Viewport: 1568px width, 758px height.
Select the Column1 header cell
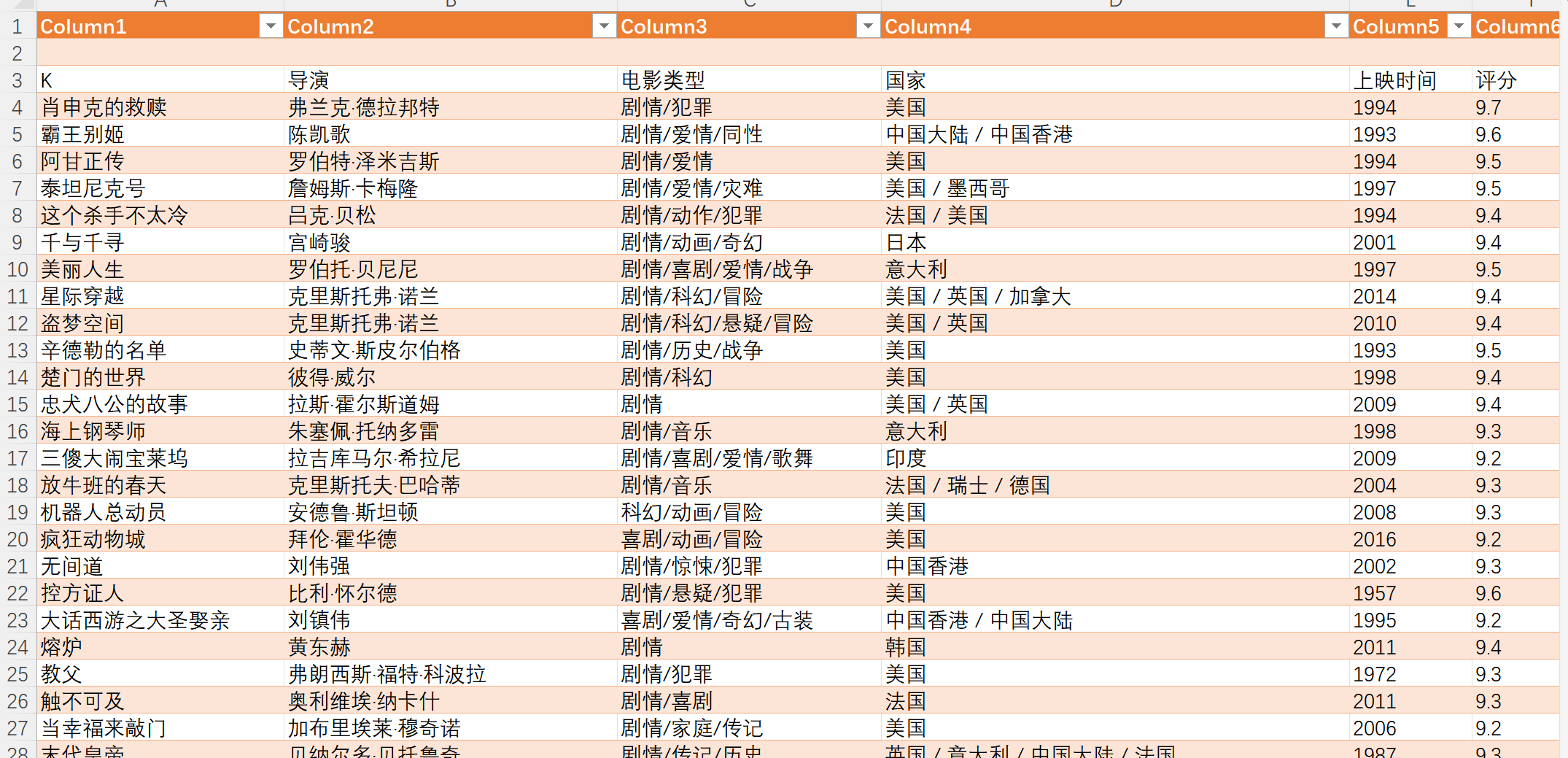(x=160, y=26)
